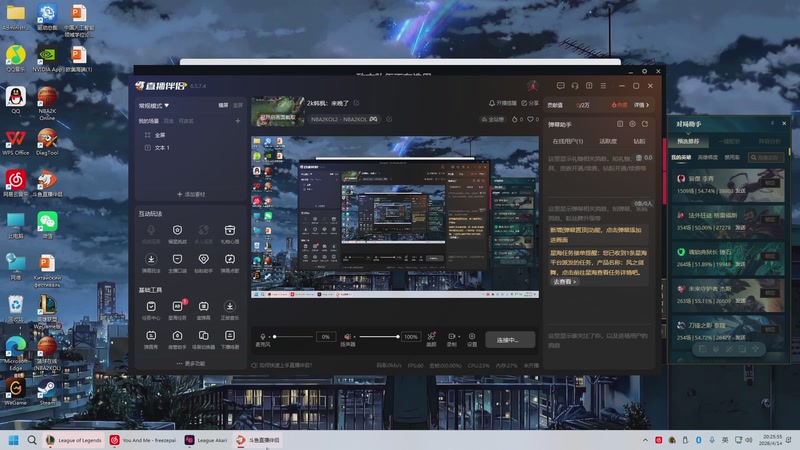Mute the 扬声器 speaker
This screenshot has width=800, height=450.
point(347,337)
